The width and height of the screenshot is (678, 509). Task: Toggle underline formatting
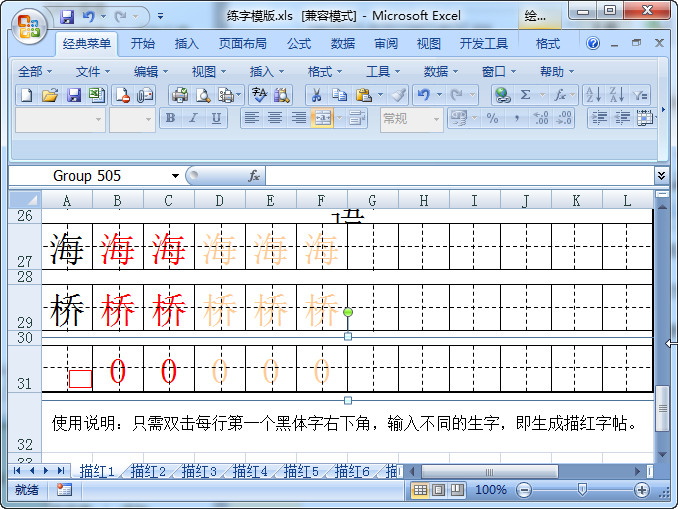pos(216,118)
